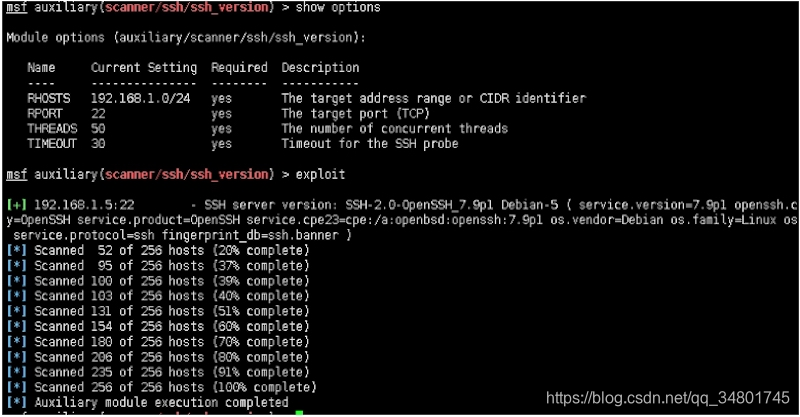Click the [*] marker beside '100% complete' line
The image size is (800, 417).
[x=16, y=387]
